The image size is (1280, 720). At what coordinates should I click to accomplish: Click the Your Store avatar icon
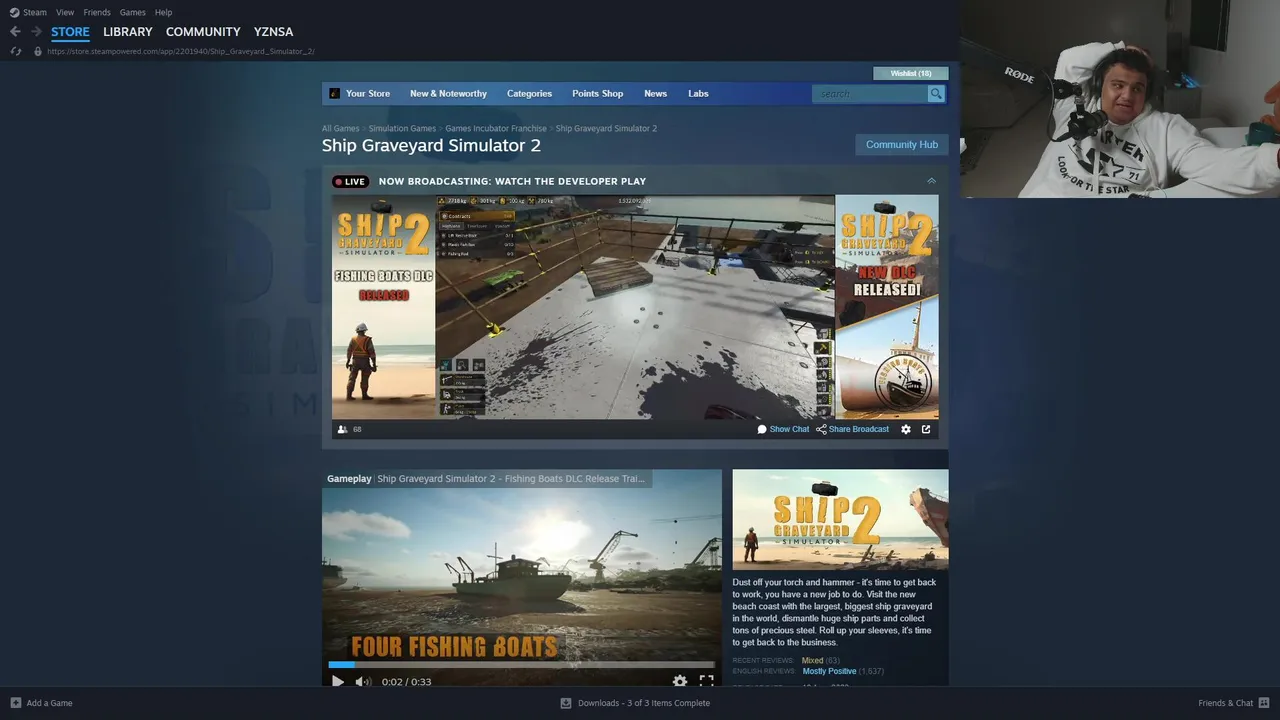click(x=335, y=93)
